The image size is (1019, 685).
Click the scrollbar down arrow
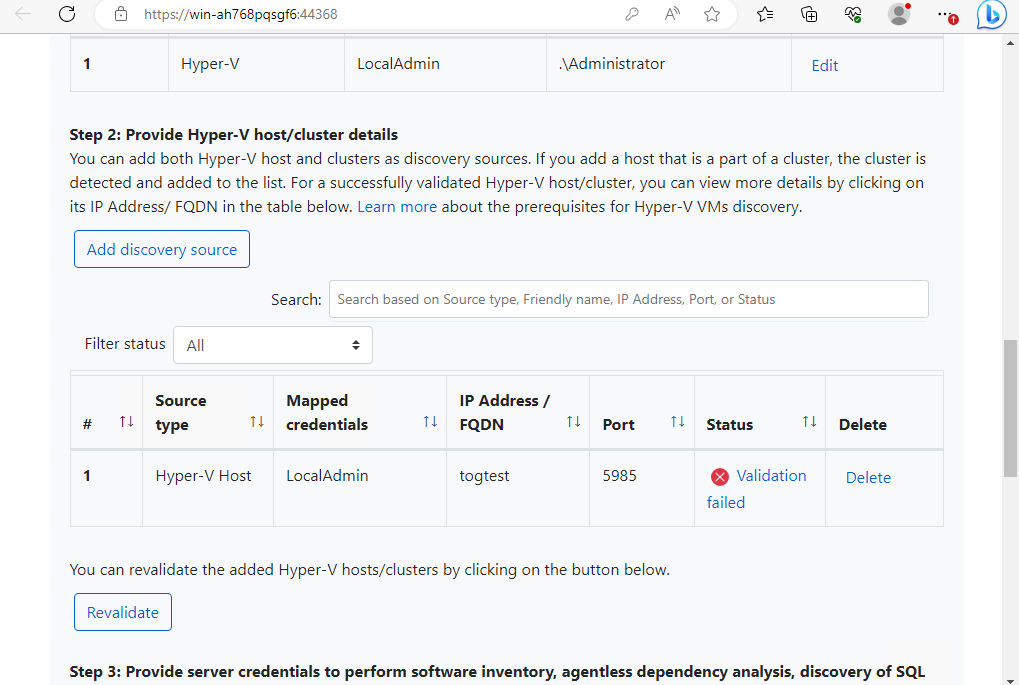click(1010, 679)
